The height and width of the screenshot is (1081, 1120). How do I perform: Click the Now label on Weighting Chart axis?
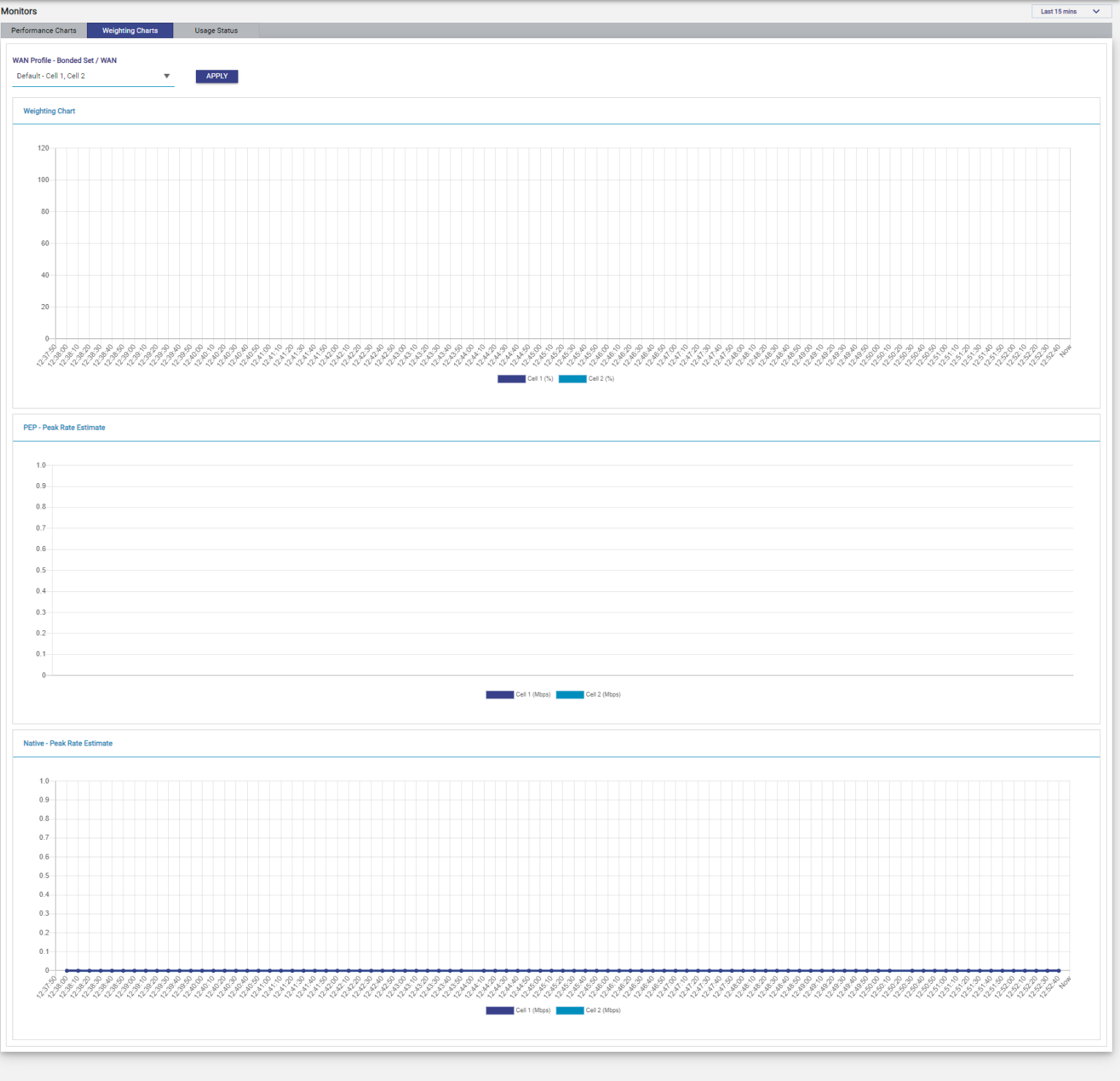(1065, 351)
